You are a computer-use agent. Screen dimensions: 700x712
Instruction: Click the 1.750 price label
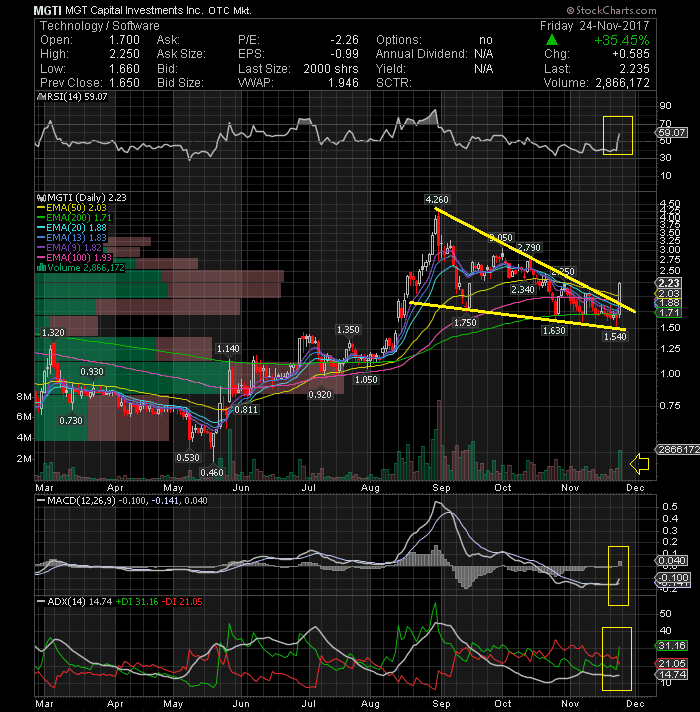coord(465,322)
